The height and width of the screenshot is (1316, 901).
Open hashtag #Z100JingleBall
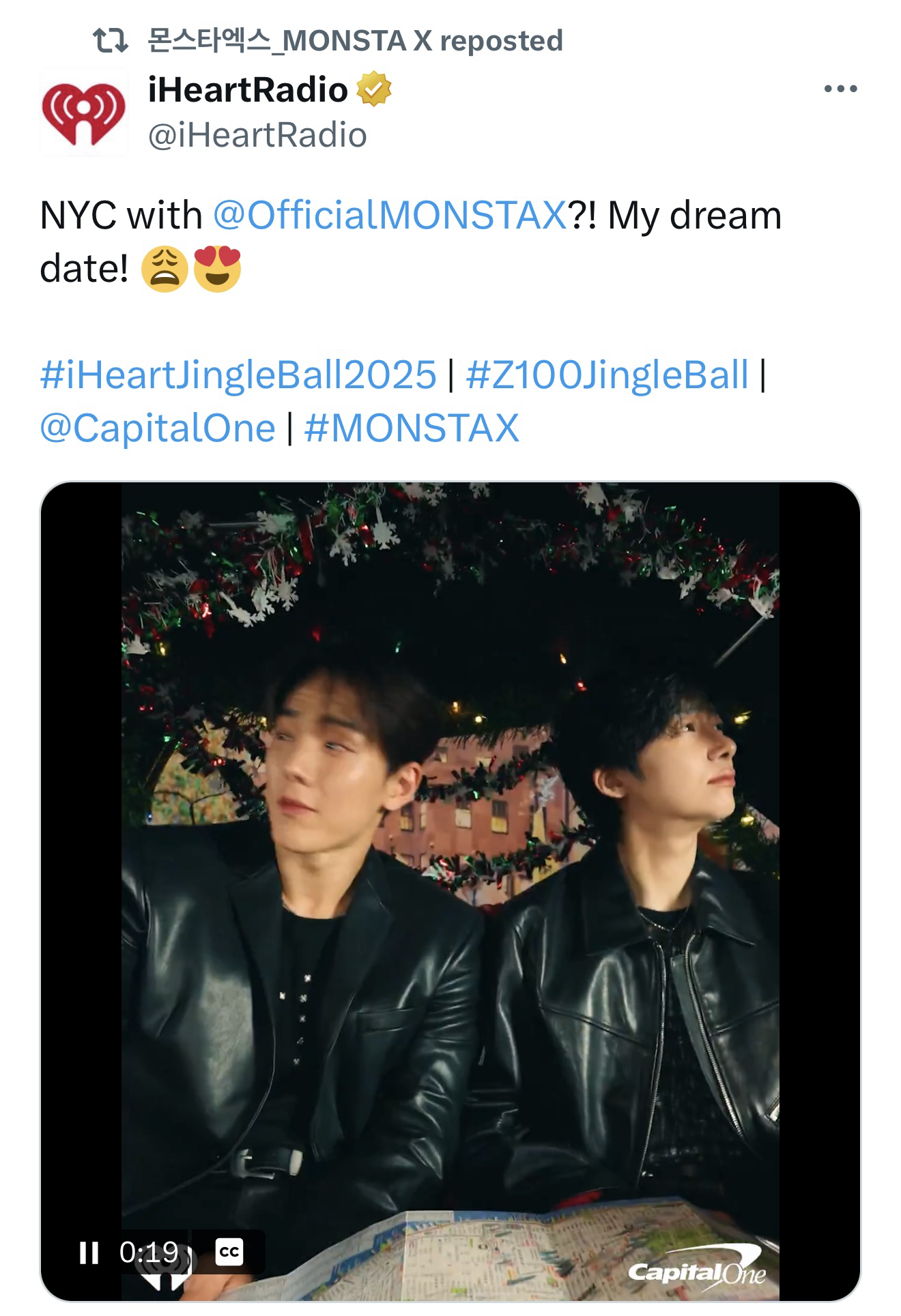[x=607, y=375]
